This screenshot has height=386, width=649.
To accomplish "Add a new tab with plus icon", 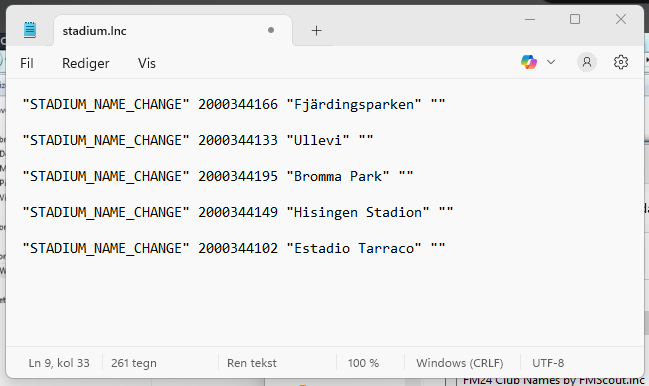I will point(316,31).
